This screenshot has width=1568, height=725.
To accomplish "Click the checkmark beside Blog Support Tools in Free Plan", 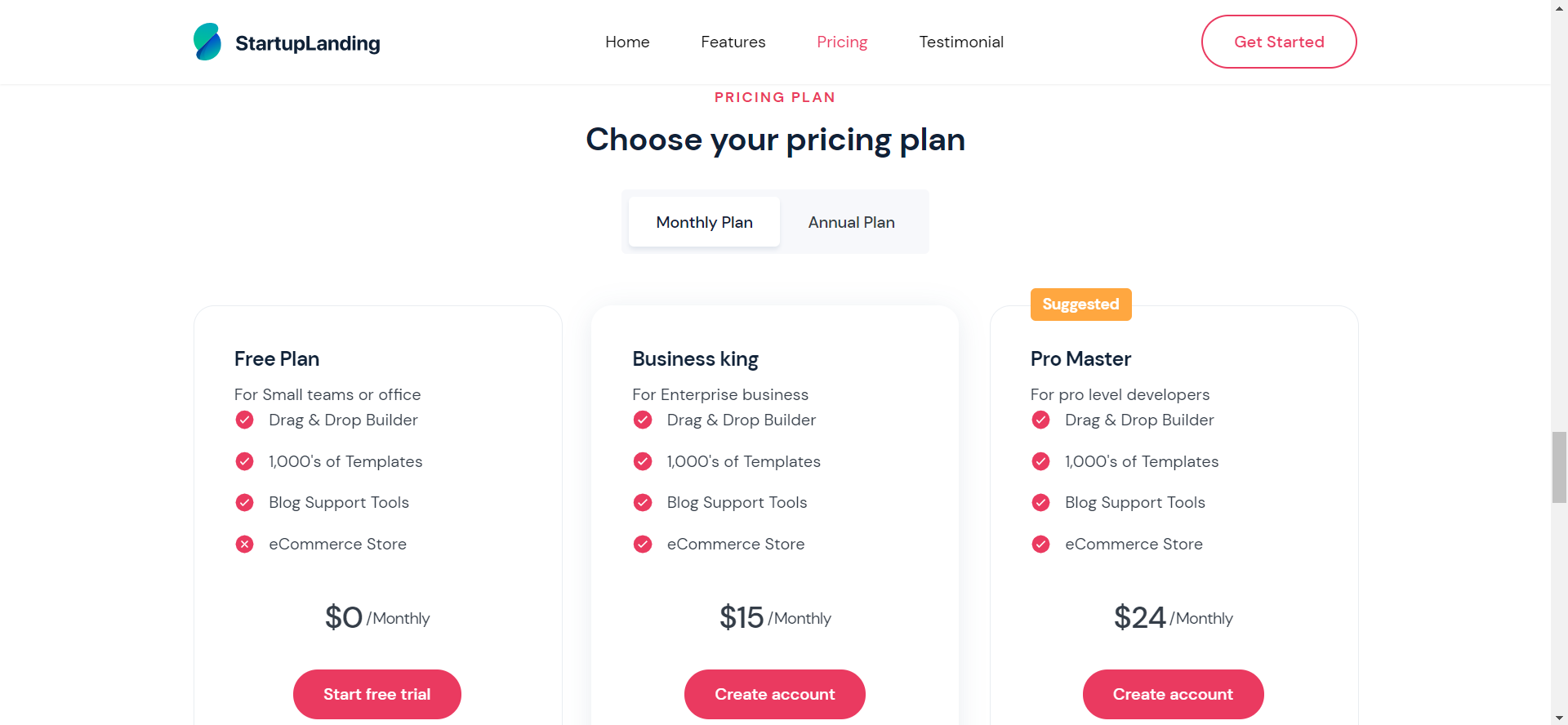I will point(244,502).
